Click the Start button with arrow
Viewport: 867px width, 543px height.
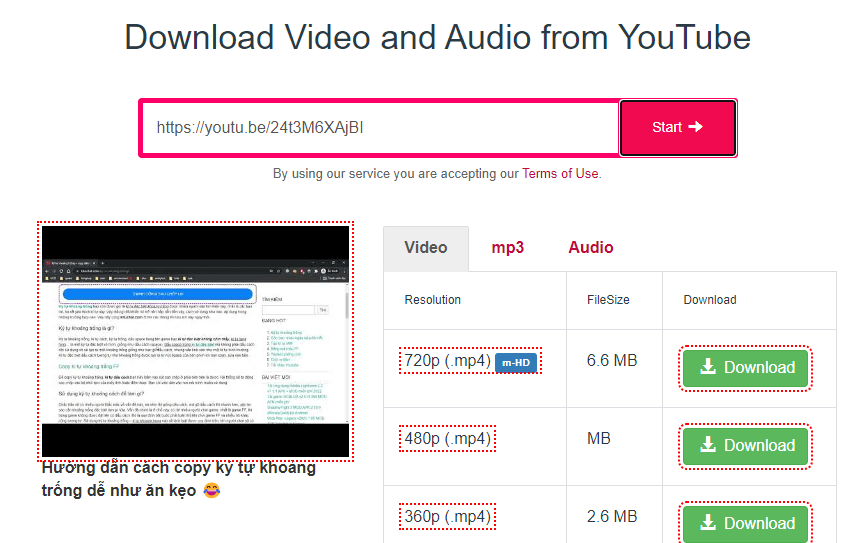[x=678, y=127]
